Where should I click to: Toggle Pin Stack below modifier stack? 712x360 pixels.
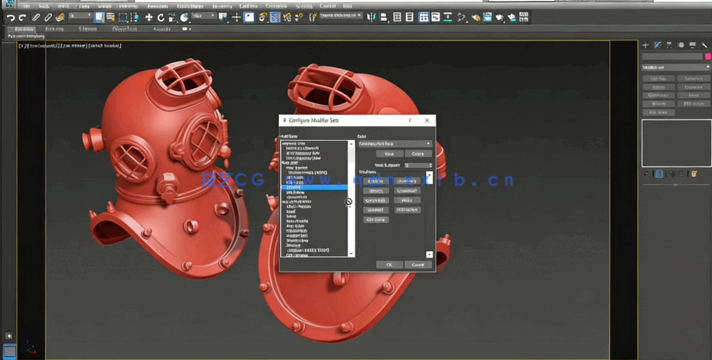[647, 174]
